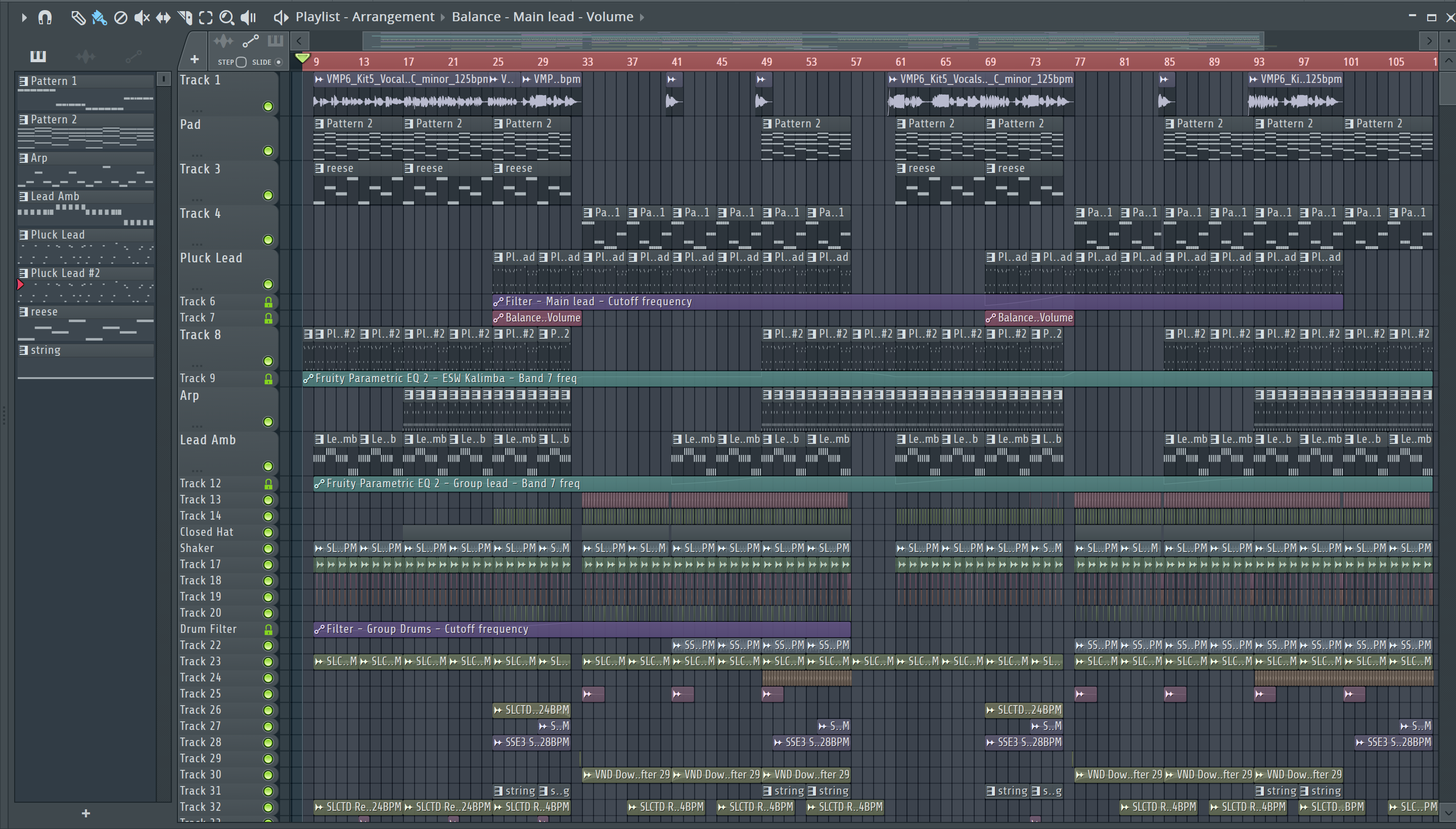Mute Track 1 with its green LED
Viewport: 1456px width, 829px height.
click(x=267, y=107)
